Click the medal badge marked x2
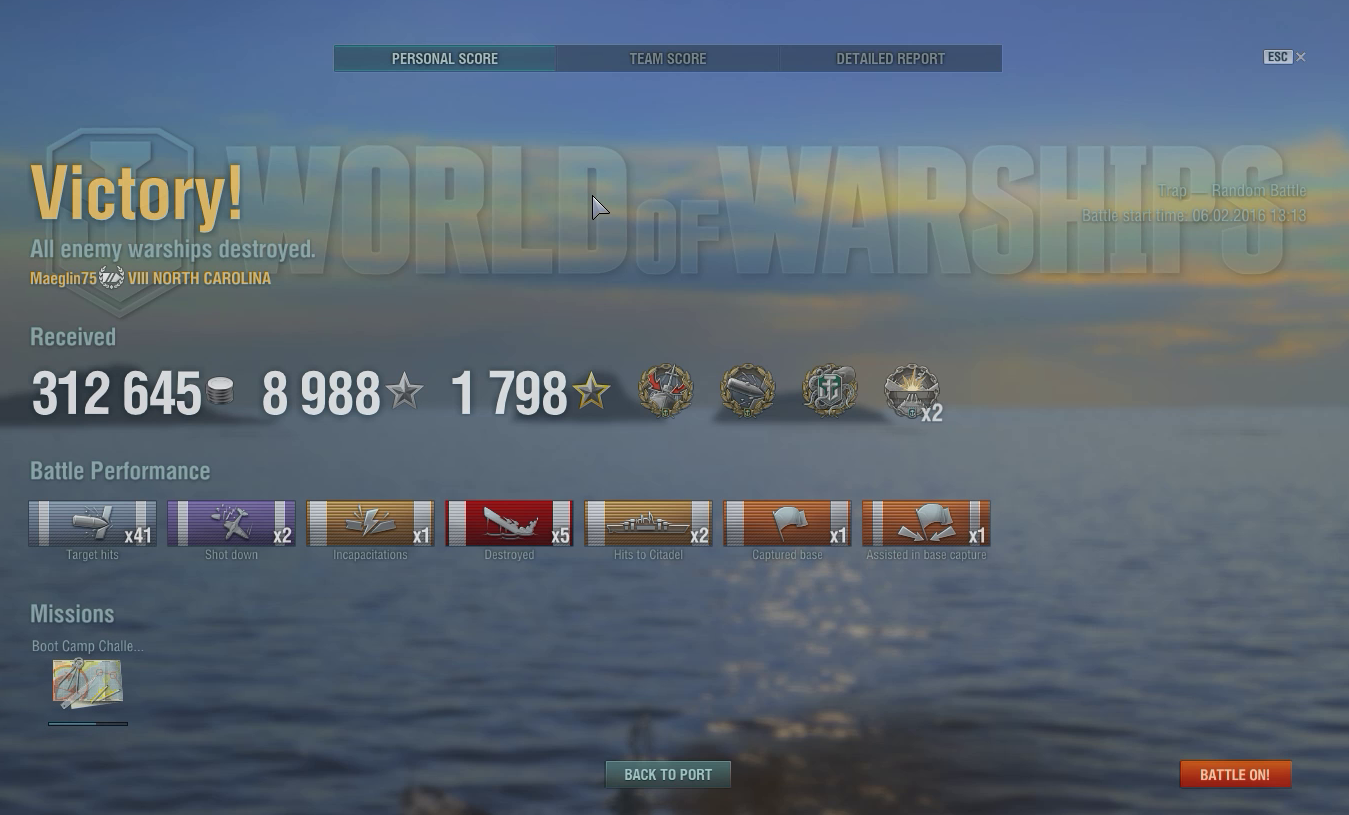 point(913,392)
